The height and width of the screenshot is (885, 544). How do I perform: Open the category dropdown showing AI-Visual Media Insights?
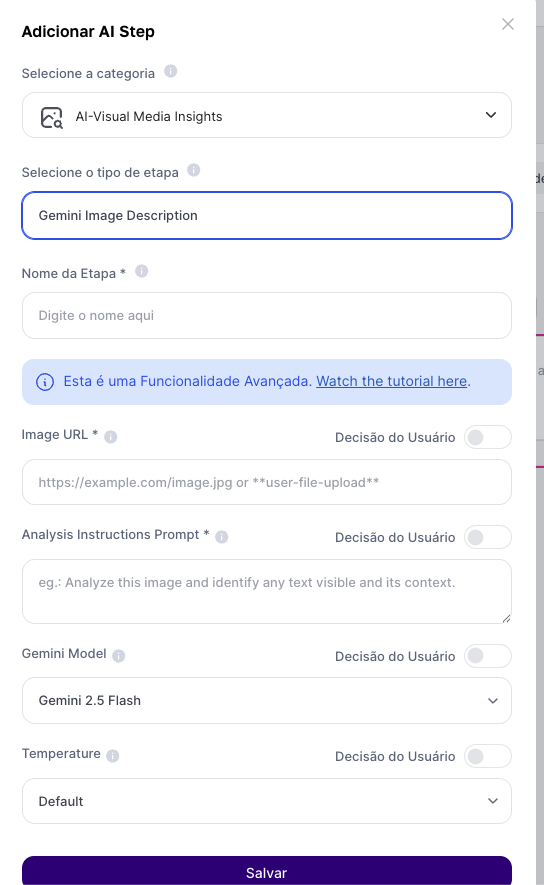(x=267, y=115)
